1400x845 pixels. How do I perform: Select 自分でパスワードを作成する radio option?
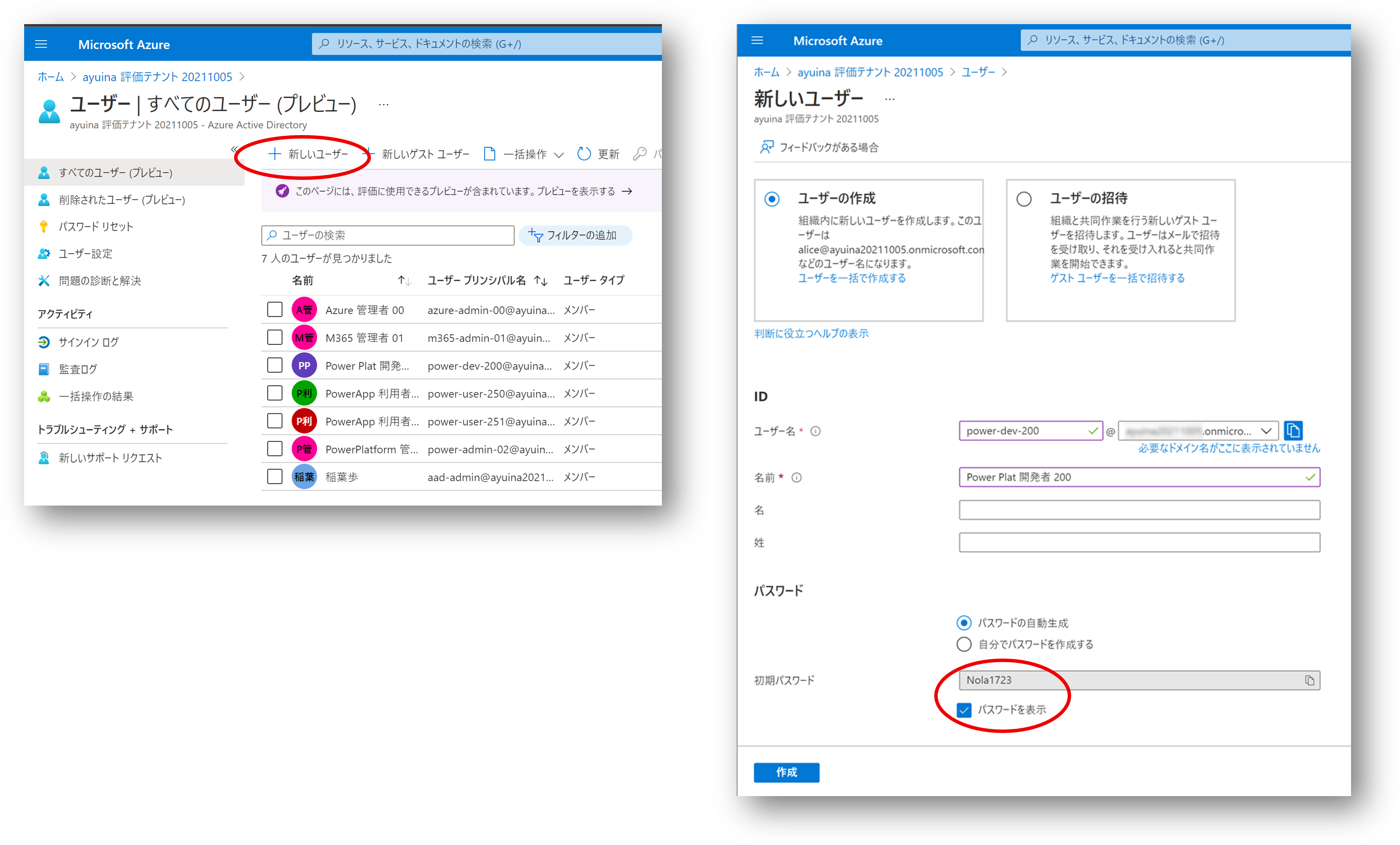point(964,644)
